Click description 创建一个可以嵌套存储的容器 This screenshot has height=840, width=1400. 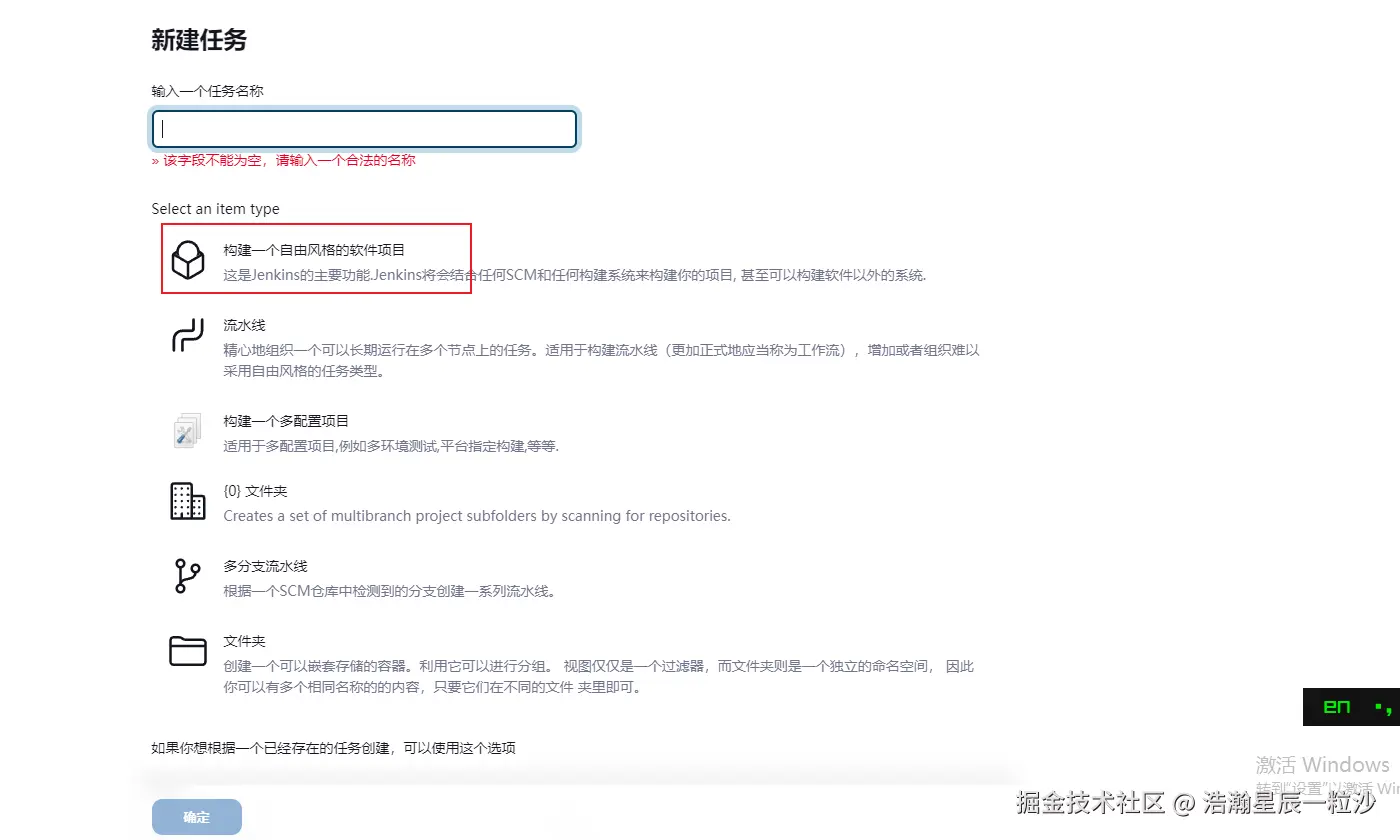click(598, 676)
